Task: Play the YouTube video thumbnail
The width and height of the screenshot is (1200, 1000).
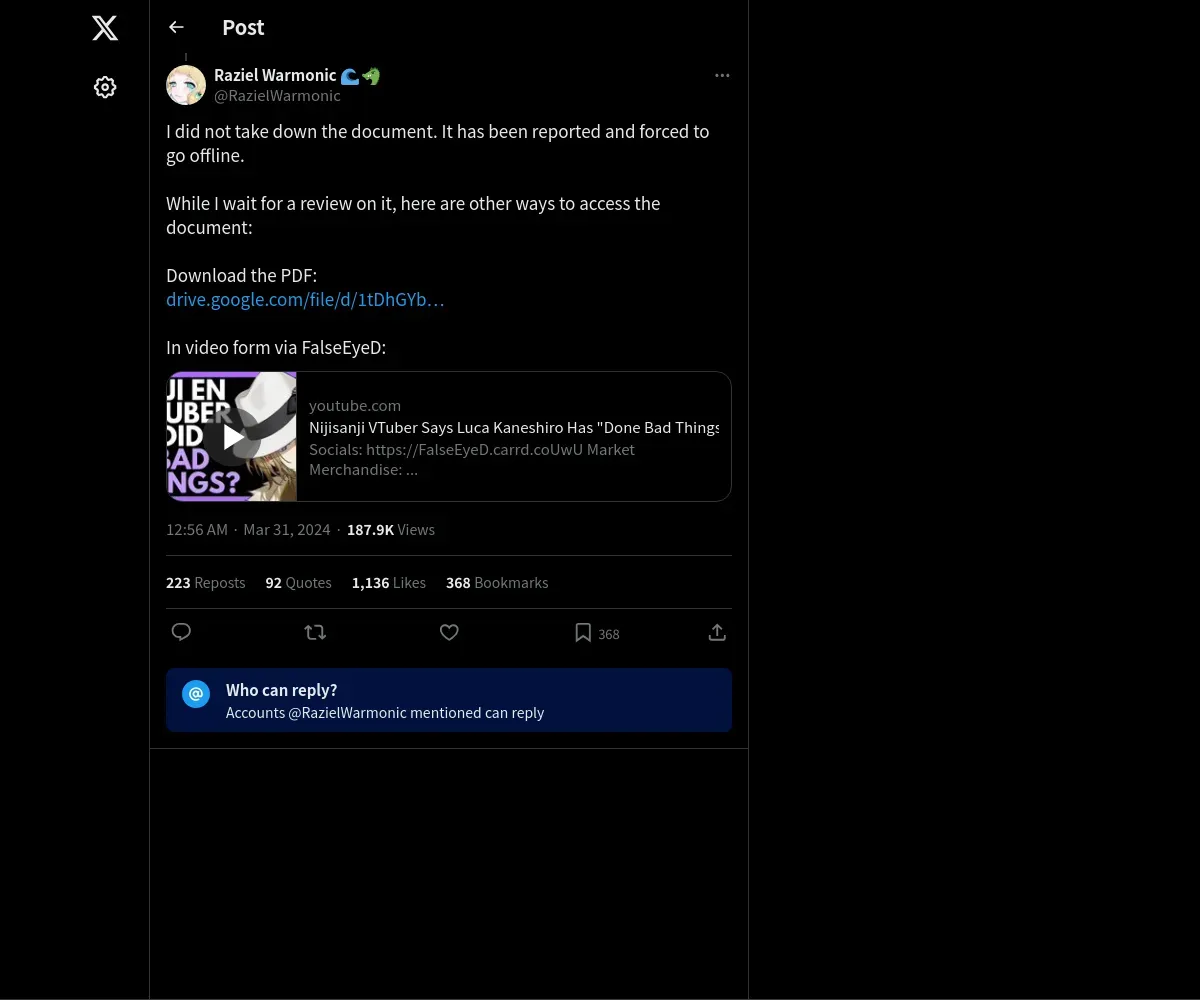Action: point(232,436)
